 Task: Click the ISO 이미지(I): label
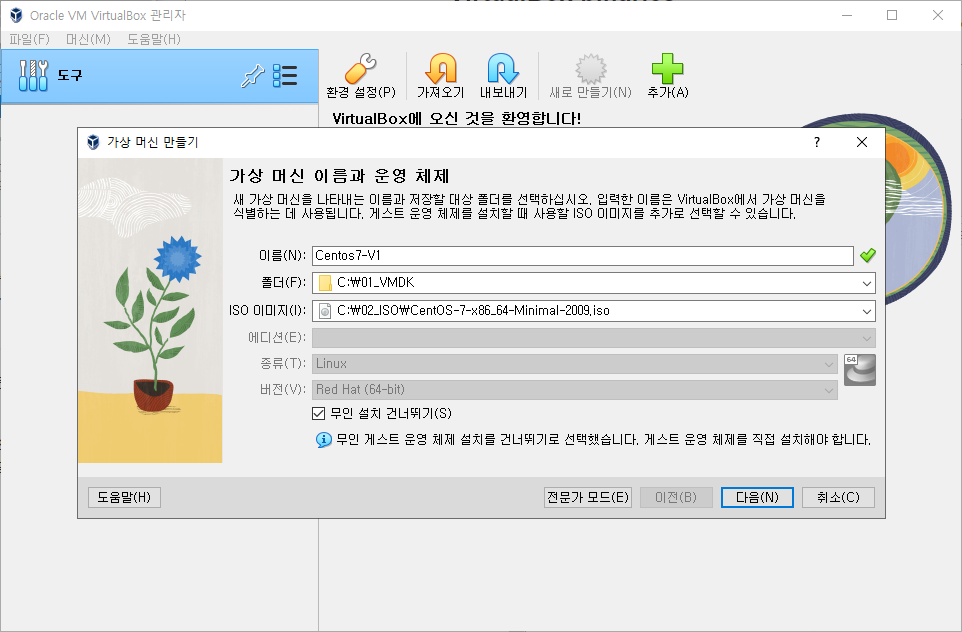point(267,310)
